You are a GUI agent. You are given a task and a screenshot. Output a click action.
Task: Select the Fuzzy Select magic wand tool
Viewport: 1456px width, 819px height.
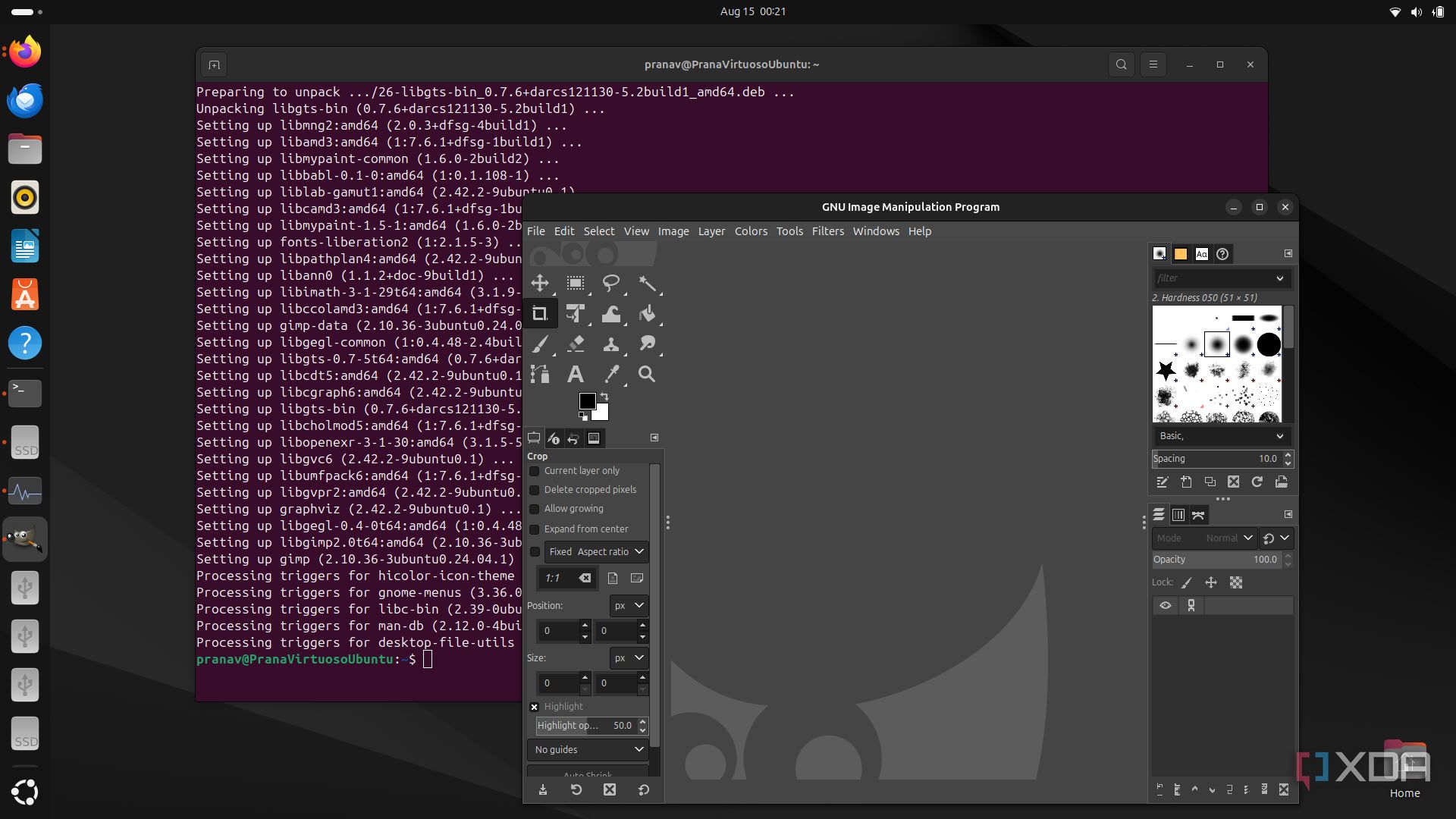click(647, 284)
